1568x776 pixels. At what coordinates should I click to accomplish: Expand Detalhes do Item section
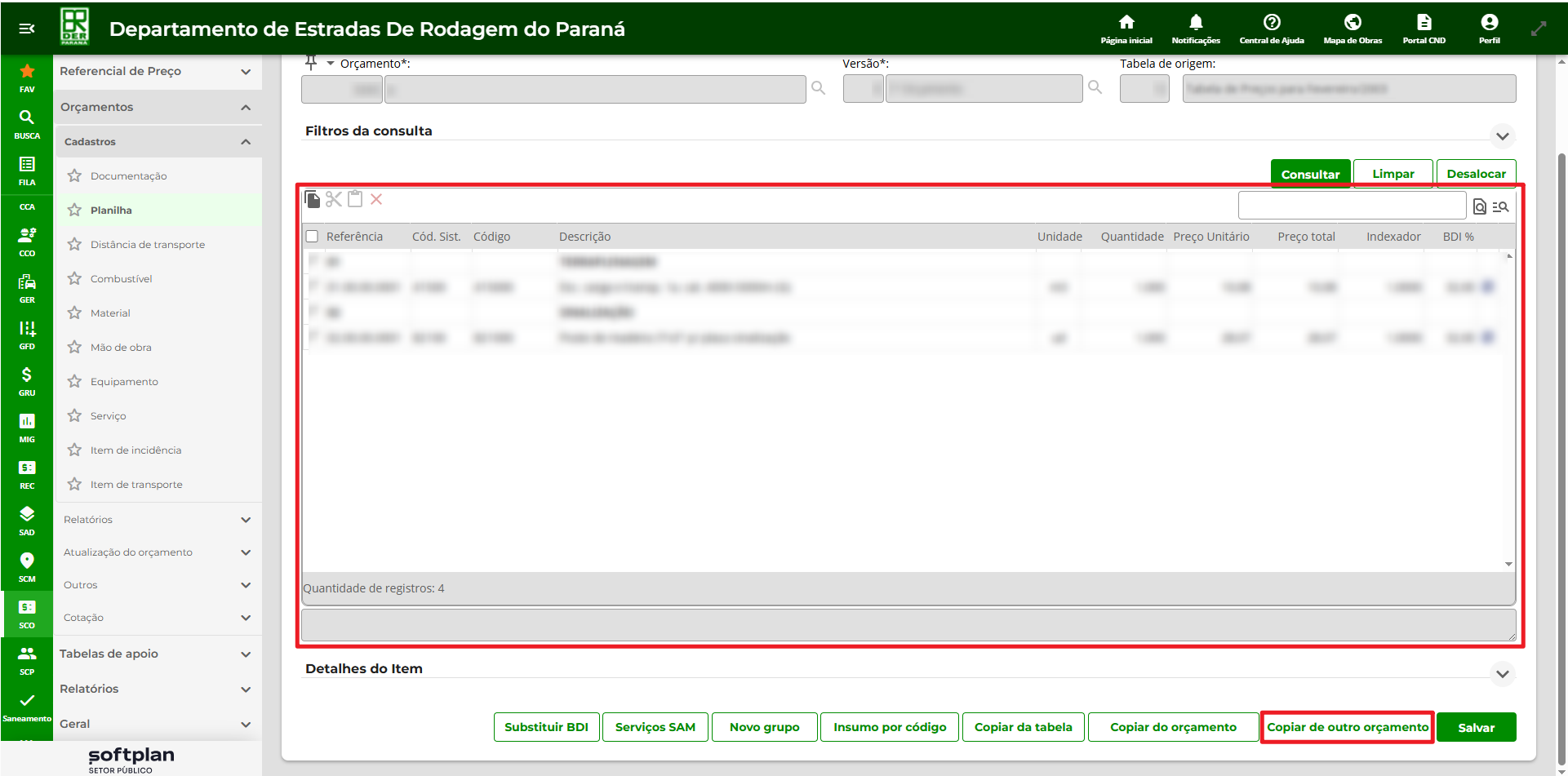pos(1502,674)
